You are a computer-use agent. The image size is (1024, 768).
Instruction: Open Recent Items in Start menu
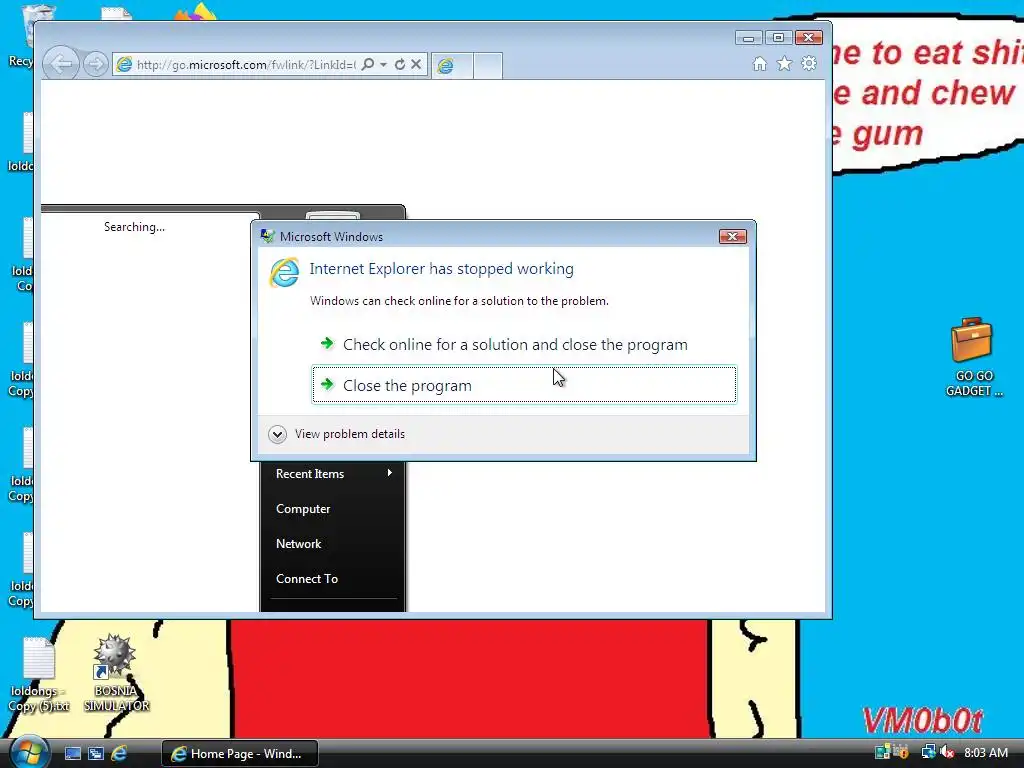point(332,473)
